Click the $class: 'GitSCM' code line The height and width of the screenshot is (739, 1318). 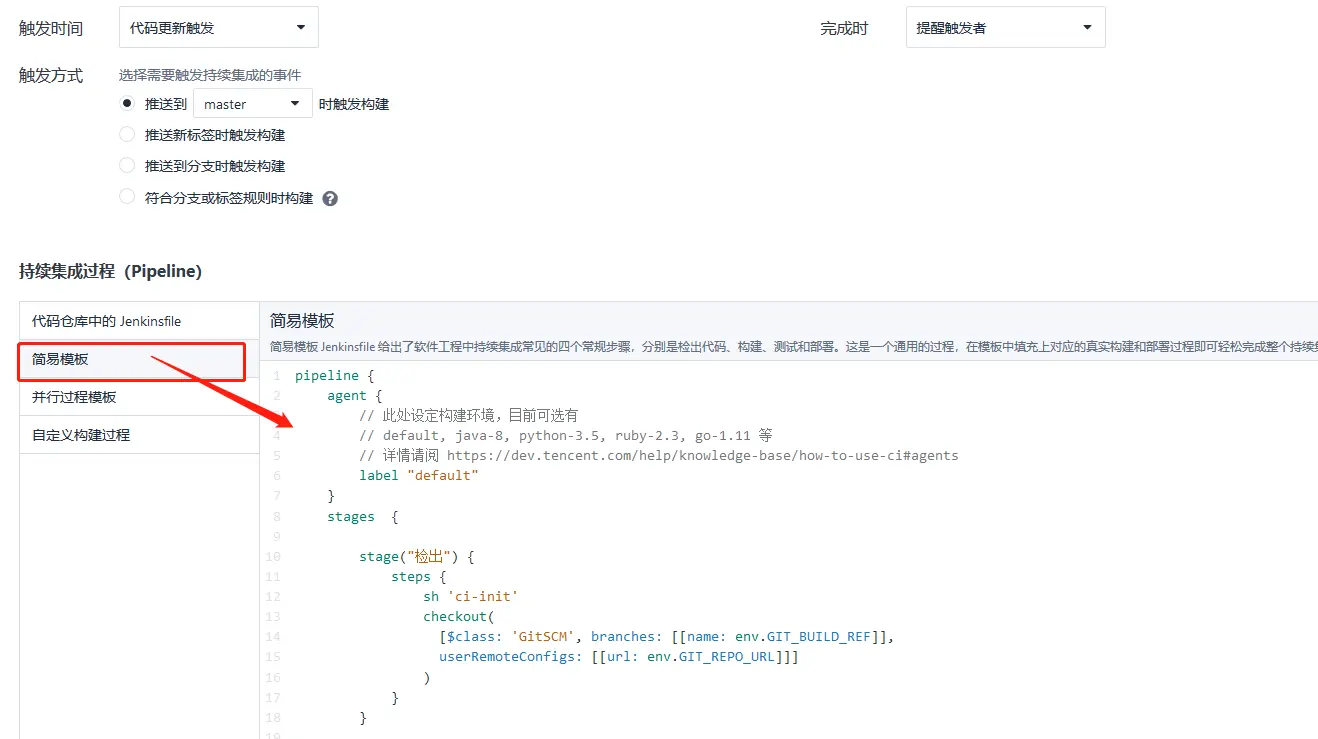[x=667, y=636]
